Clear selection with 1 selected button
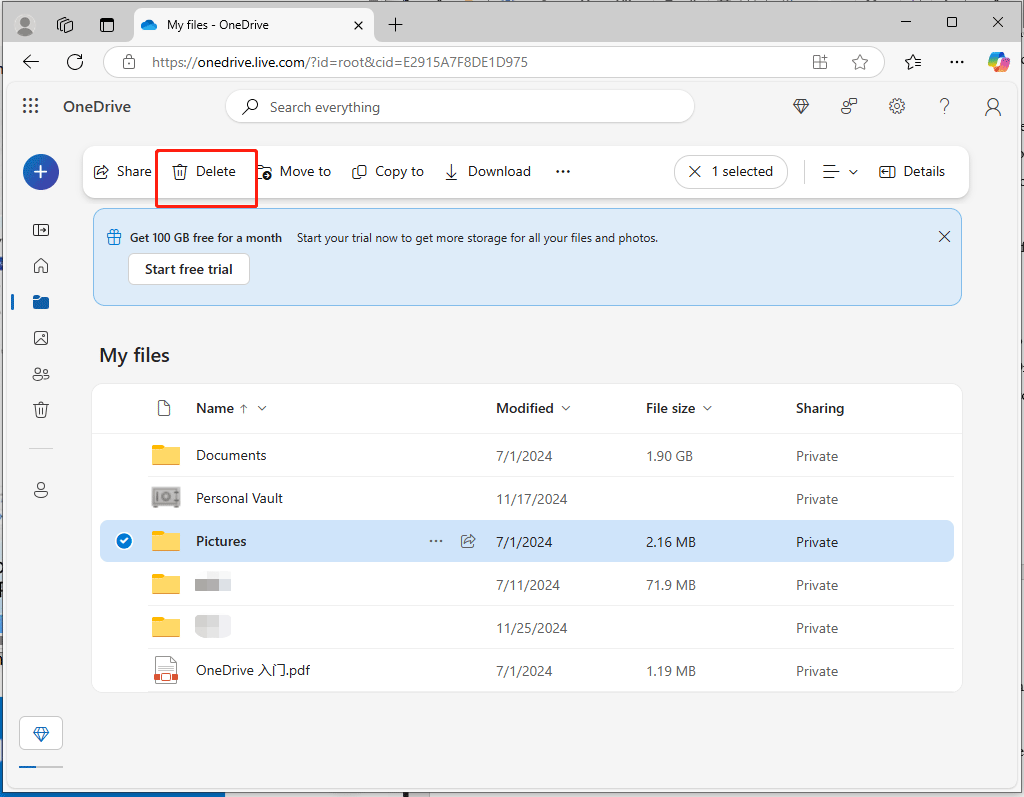The width and height of the screenshot is (1024, 797). [731, 172]
